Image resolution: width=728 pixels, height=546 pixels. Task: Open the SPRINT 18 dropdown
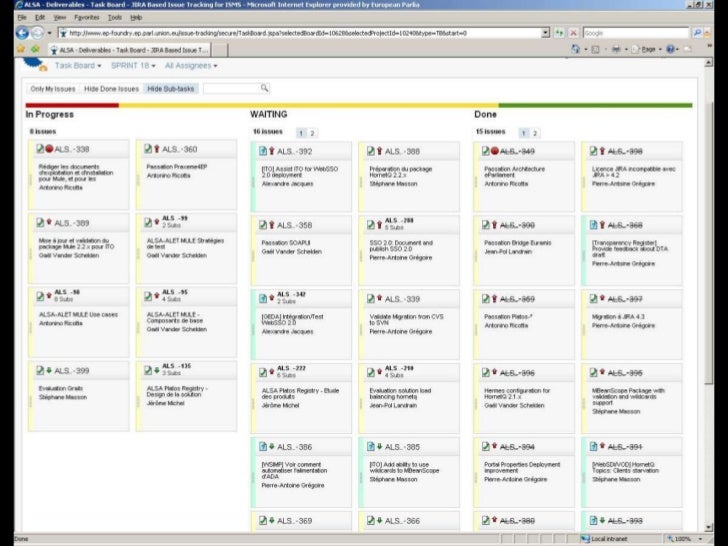click(x=133, y=65)
